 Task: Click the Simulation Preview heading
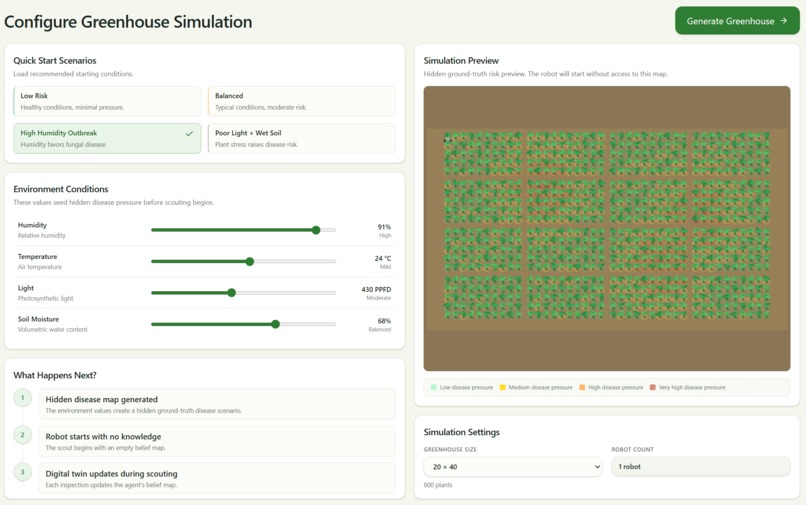coord(461,61)
